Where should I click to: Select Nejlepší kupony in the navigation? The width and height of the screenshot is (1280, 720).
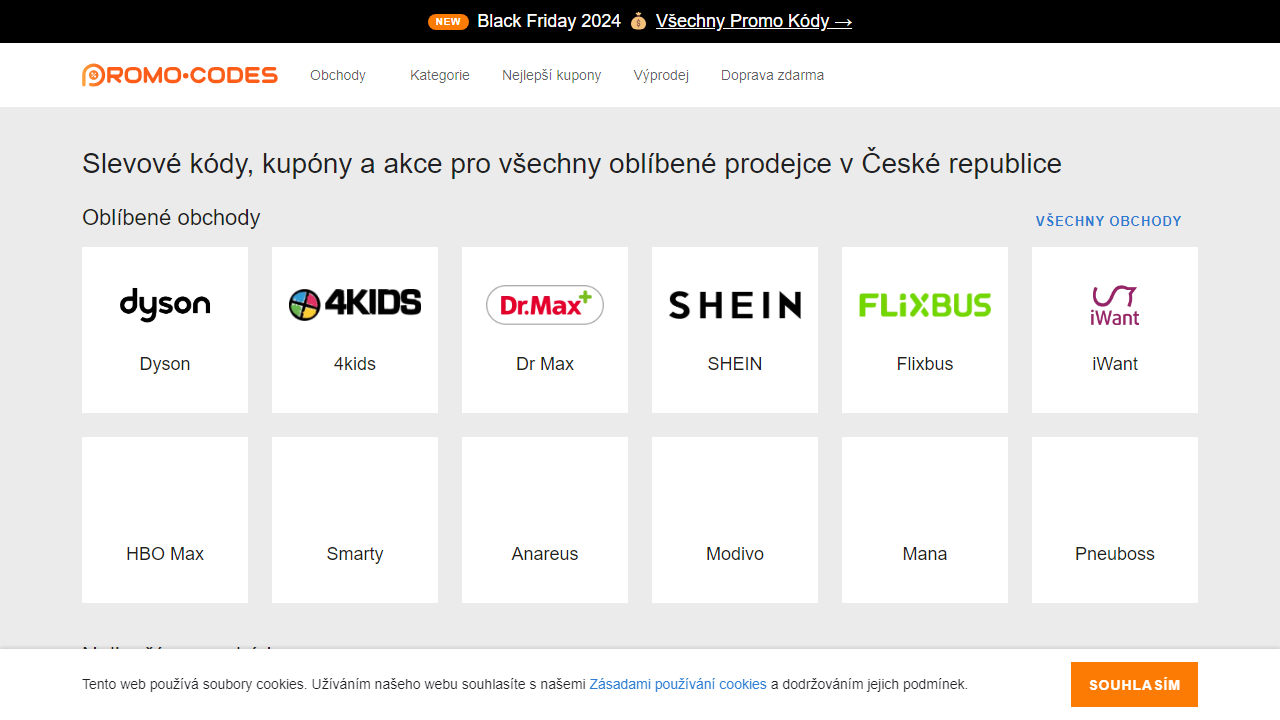[x=551, y=75]
